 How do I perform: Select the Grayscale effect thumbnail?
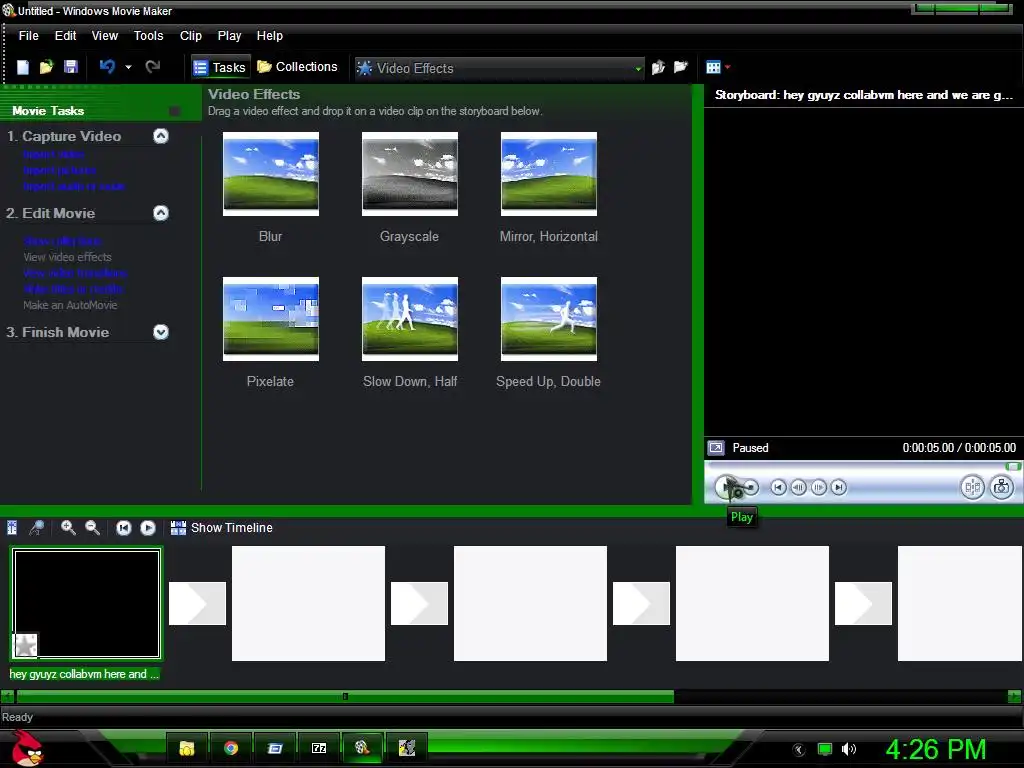point(409,174)
